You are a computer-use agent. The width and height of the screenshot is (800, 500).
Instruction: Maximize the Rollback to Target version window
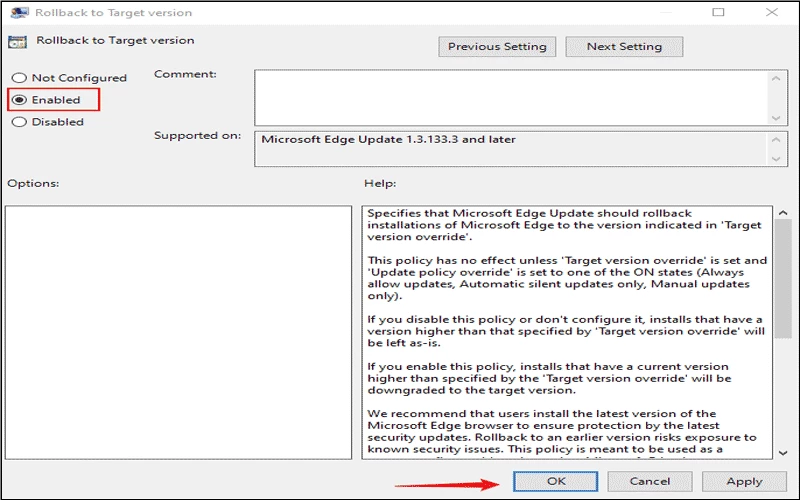point(718,12)
